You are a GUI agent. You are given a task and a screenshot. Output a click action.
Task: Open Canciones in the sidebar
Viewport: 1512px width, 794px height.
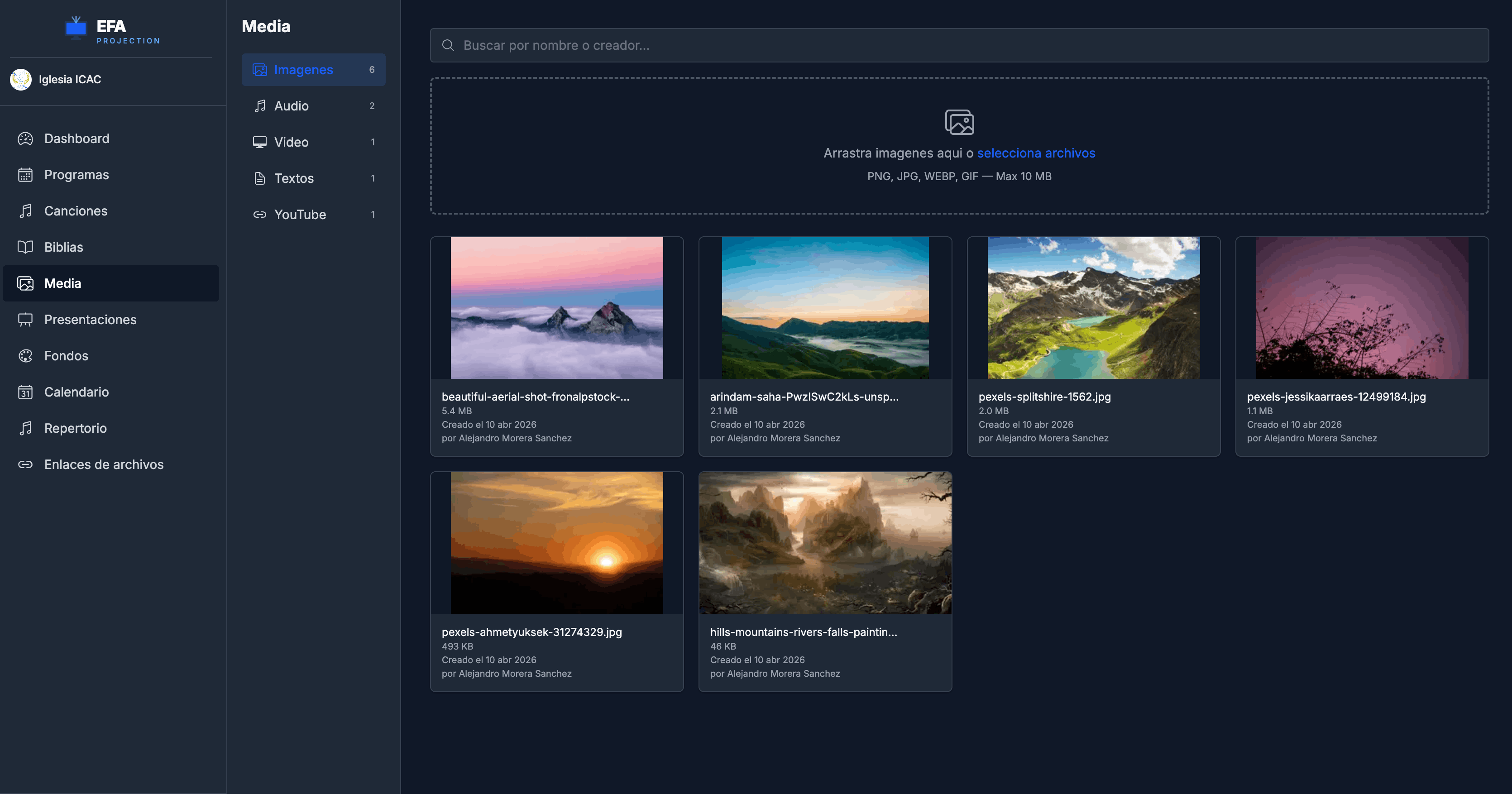(76, 210)
